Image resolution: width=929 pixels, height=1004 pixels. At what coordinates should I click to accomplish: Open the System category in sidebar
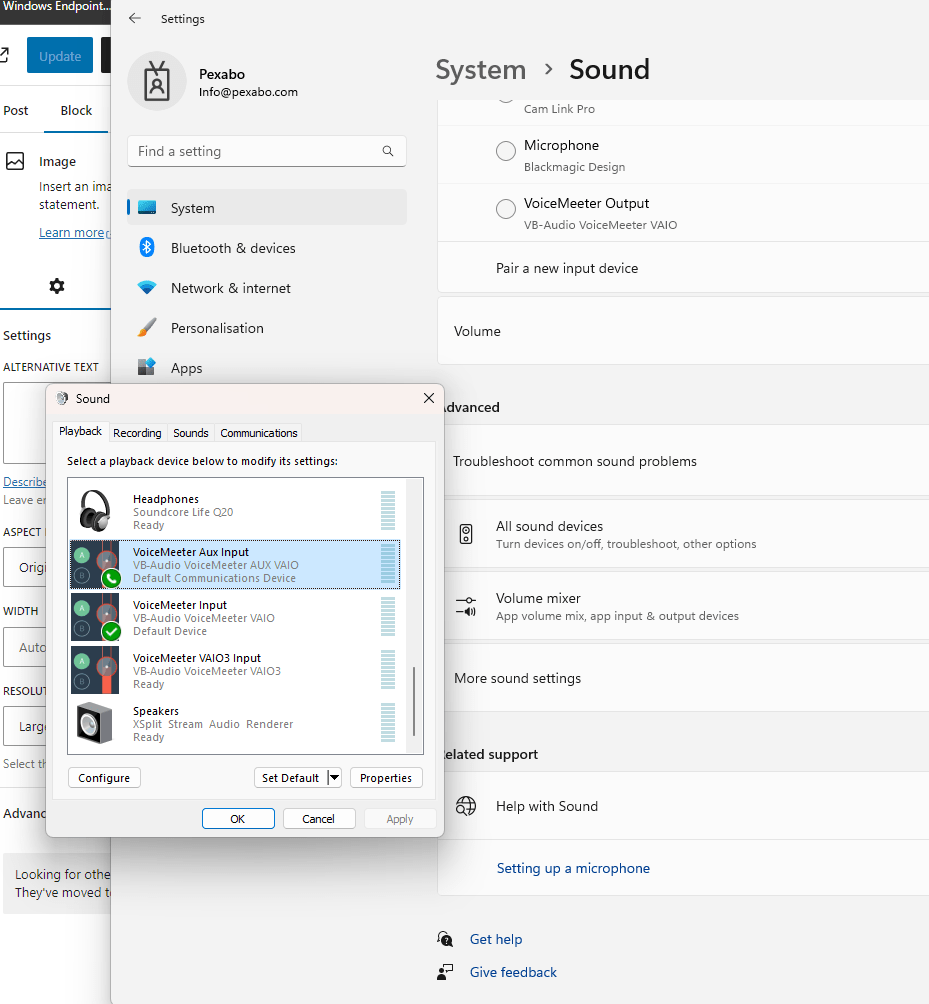pyautogui.click(x=267, y=207)
